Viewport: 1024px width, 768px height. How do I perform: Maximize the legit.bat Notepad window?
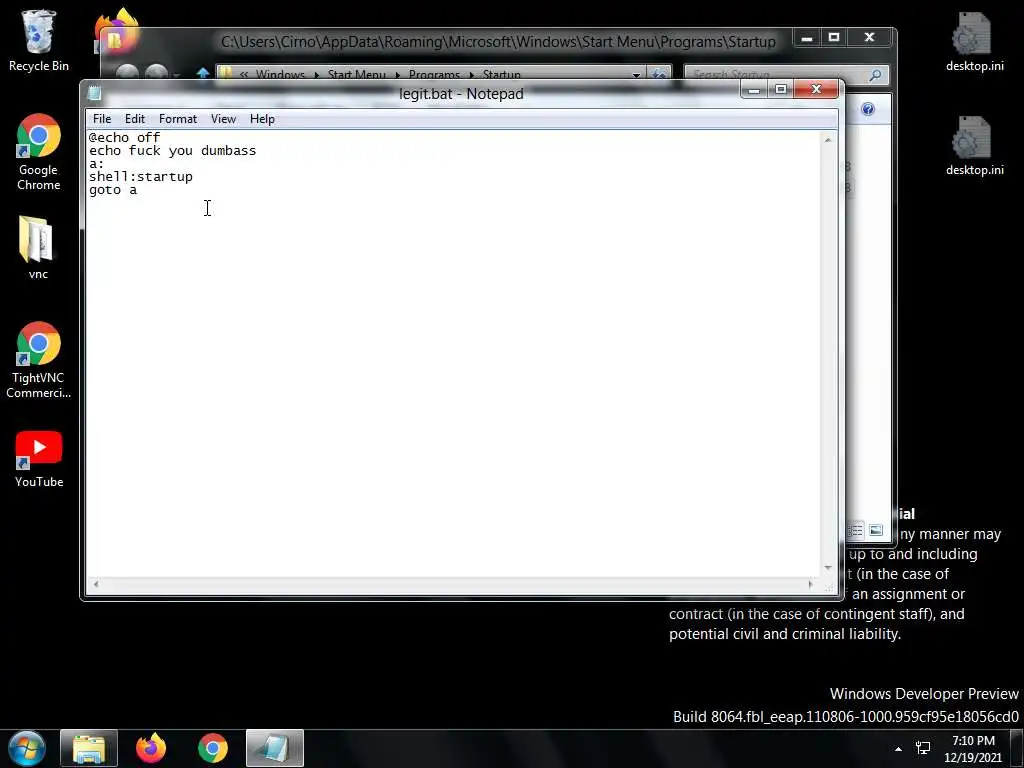[x=780, y=89]
